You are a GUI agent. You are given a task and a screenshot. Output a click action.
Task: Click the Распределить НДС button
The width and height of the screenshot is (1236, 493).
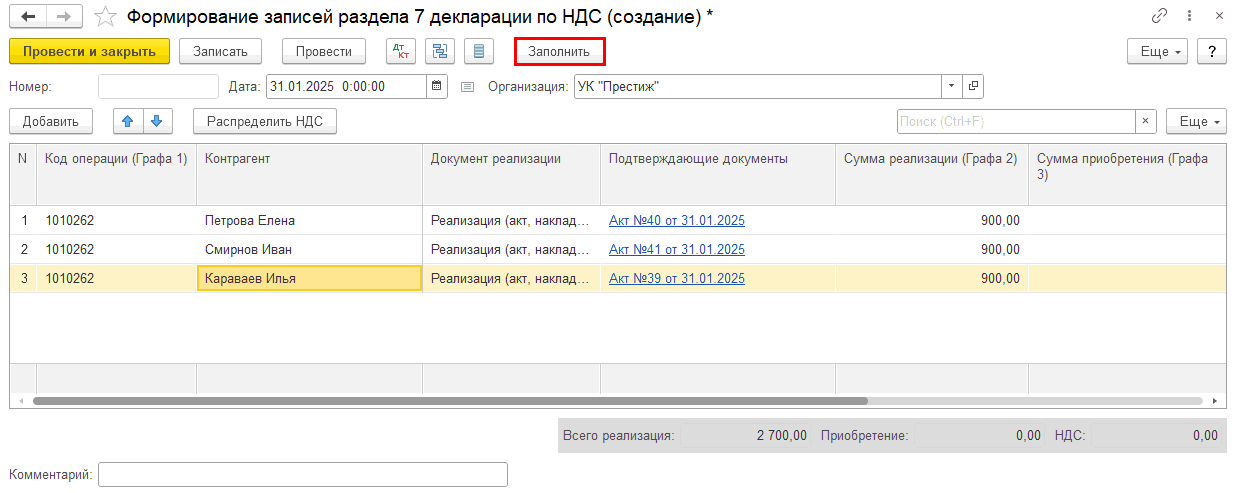[265, 121]
